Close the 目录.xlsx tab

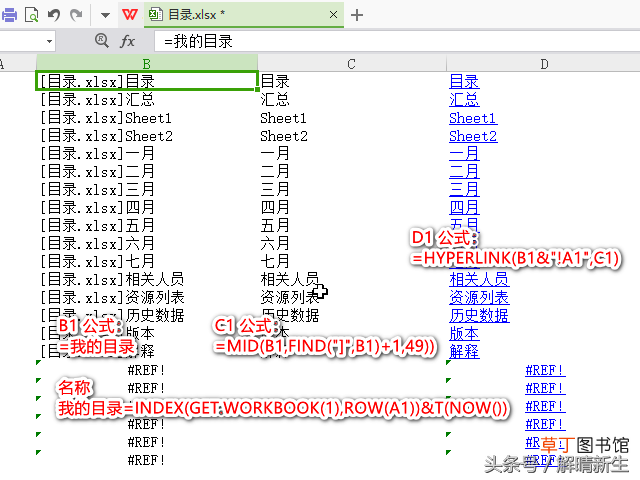(x=333, y=15)
